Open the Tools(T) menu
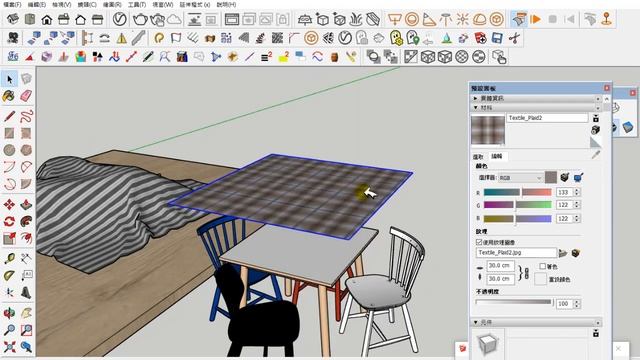640x360 pixels. 137,4
